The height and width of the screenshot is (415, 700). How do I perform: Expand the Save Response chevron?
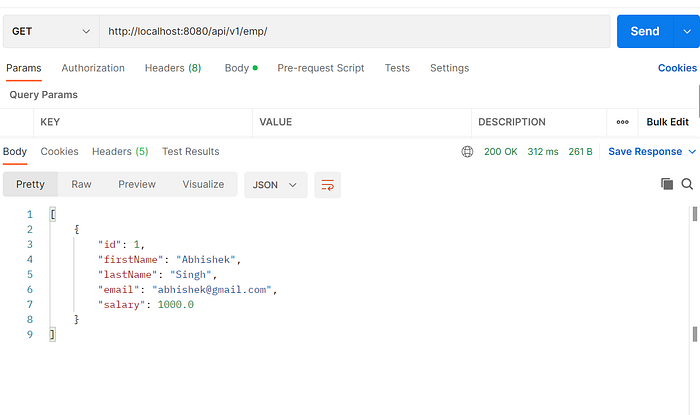(692, 152)
